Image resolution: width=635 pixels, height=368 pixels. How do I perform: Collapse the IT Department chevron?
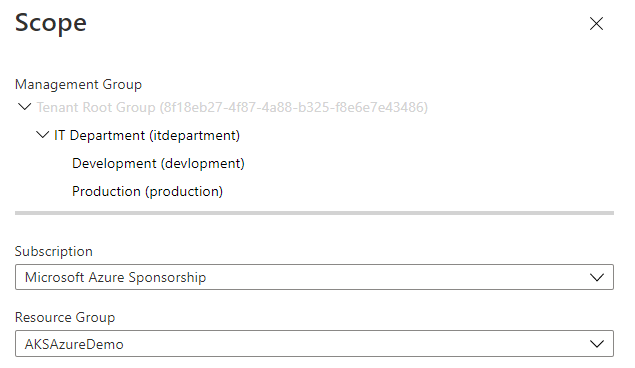42,135
